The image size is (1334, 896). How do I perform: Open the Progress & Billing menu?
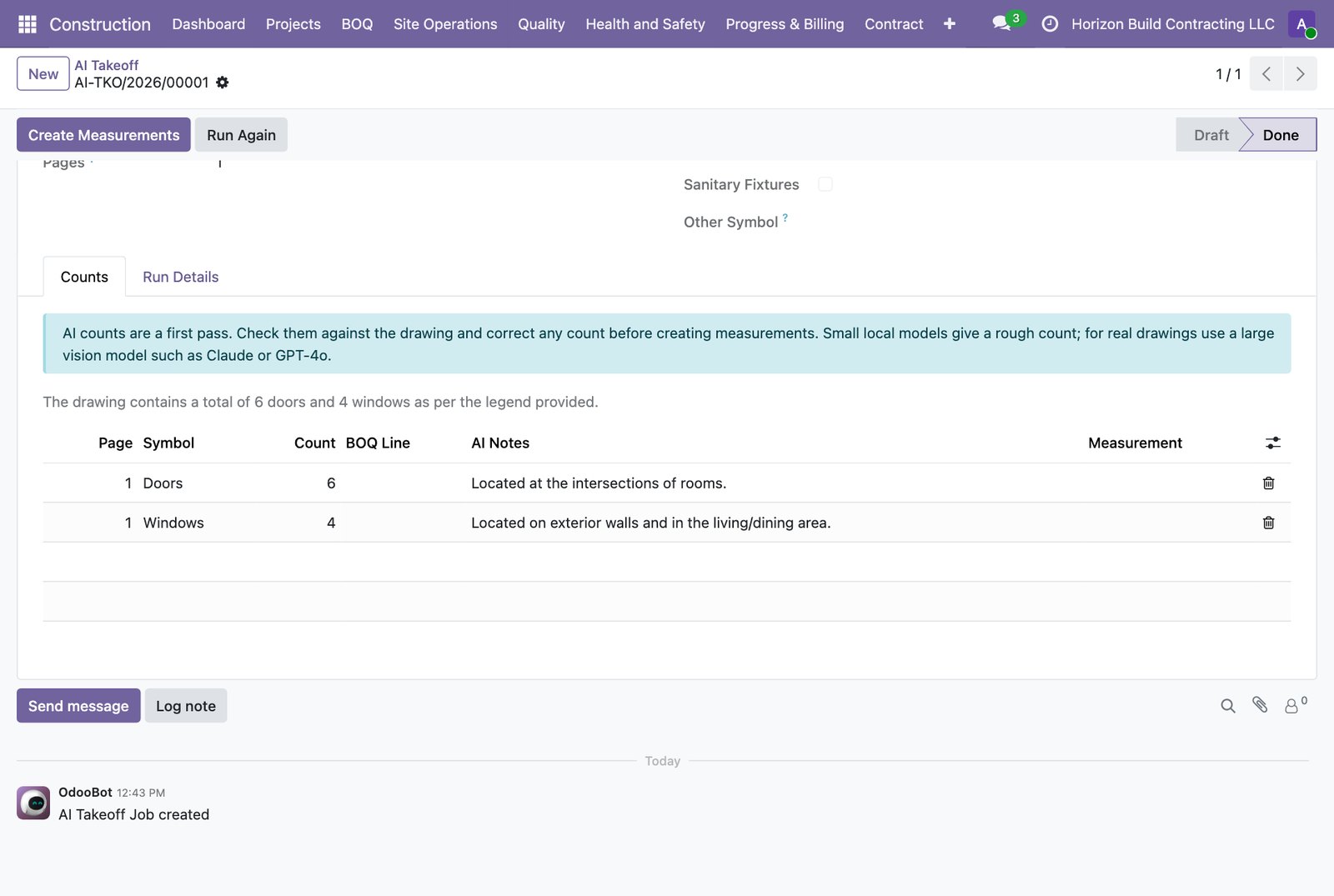pyautogui.click(x=785, y=24)
